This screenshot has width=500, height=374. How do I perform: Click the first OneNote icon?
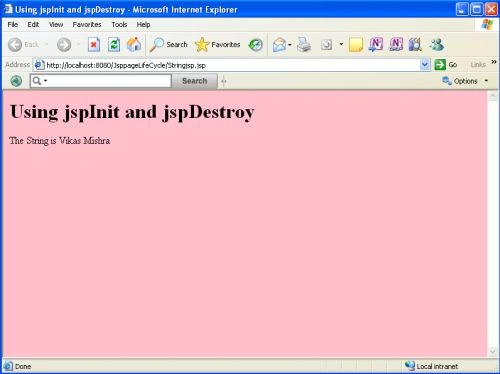pyautogui.click(x=376, y=44)
